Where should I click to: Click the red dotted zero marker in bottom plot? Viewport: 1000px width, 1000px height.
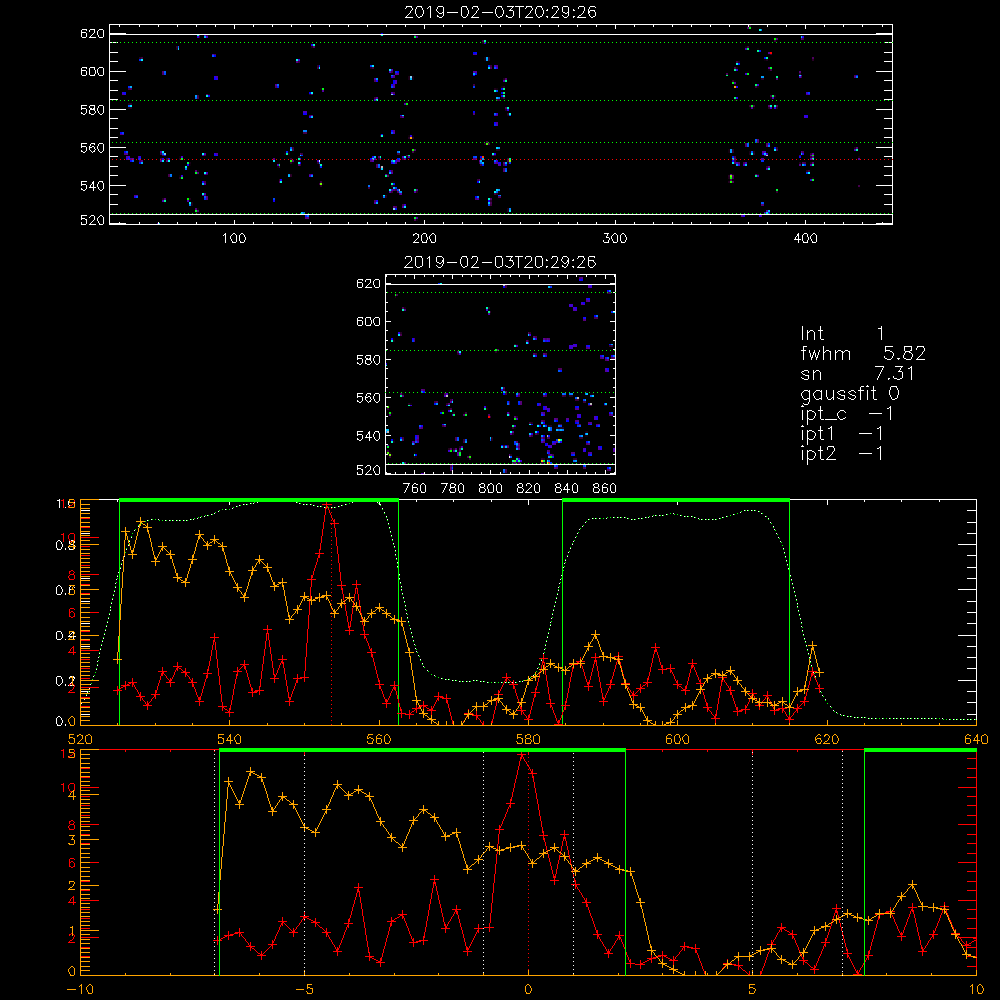pyautogui.click(x=529, y=864)
